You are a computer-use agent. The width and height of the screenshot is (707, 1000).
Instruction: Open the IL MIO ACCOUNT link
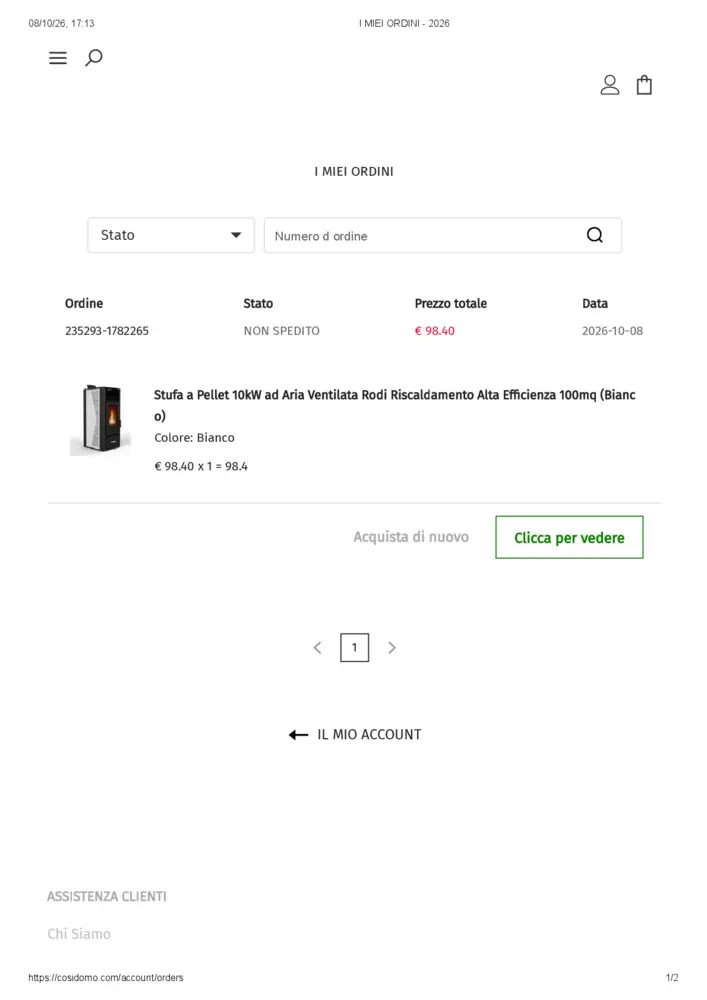click(x=369, y=735)
